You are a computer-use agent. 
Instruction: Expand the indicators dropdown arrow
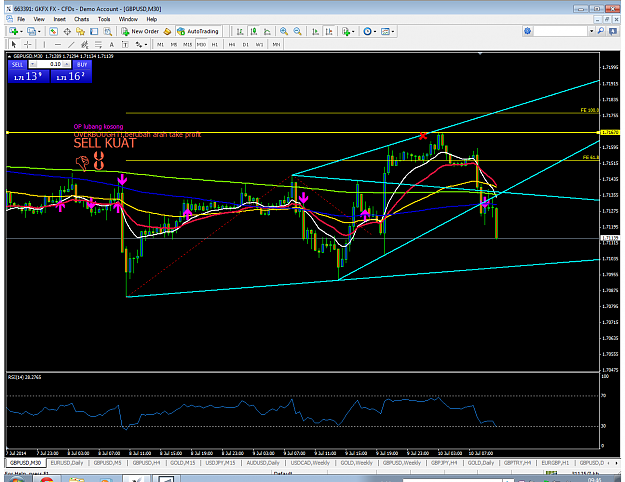click(x=353, y=31)
